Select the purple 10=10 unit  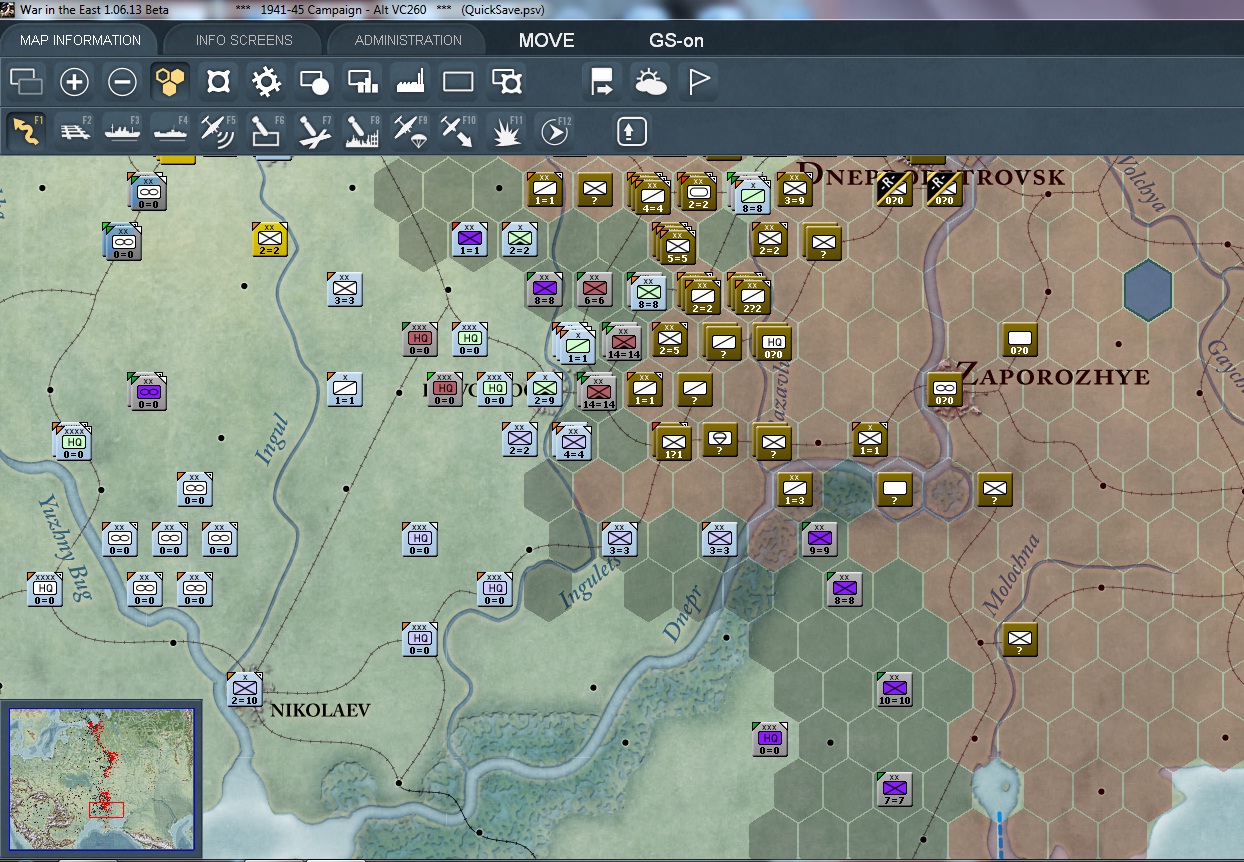[894, 689]
